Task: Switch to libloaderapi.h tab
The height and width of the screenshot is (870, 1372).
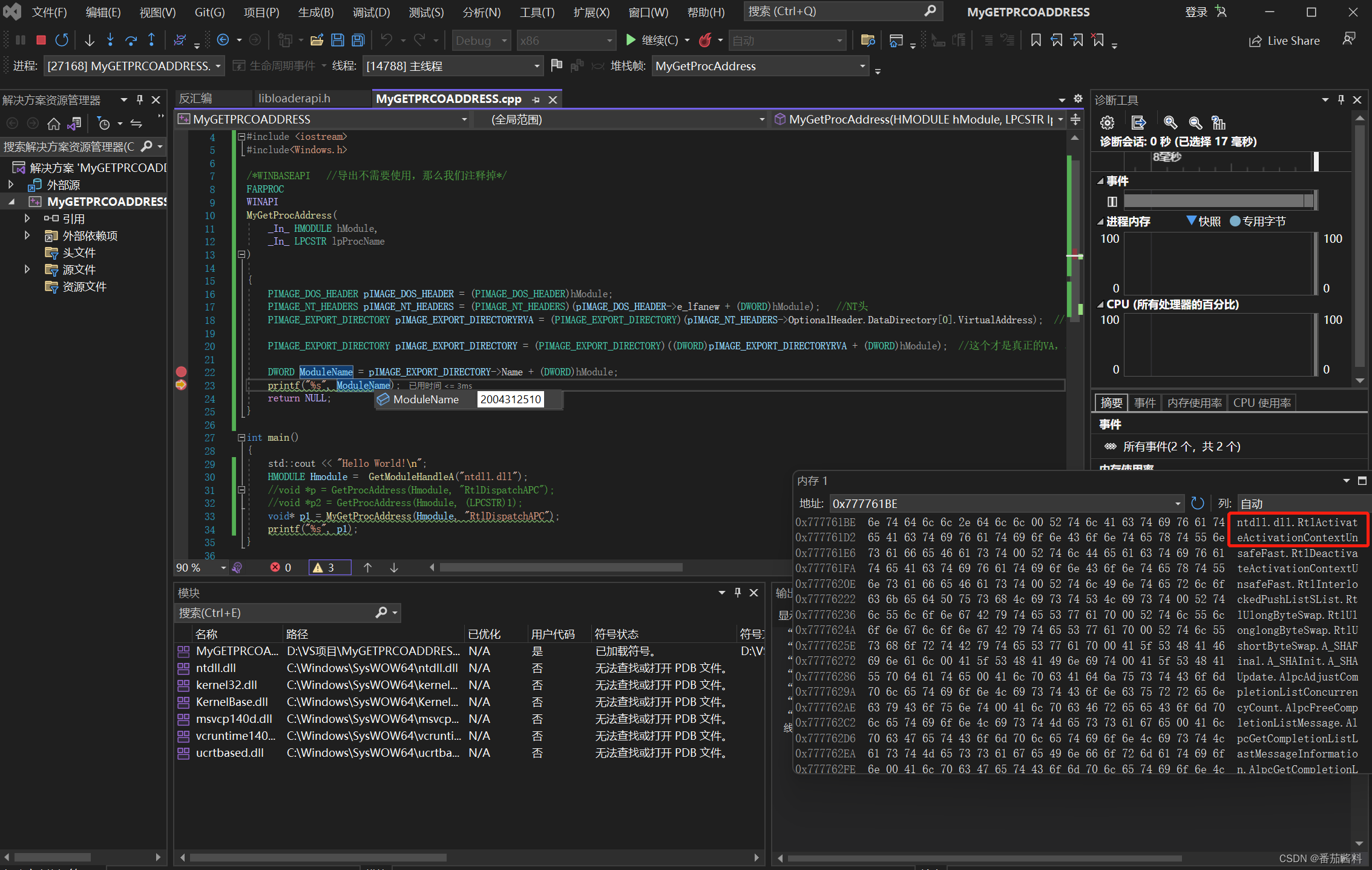Action: tap(294, 99)
